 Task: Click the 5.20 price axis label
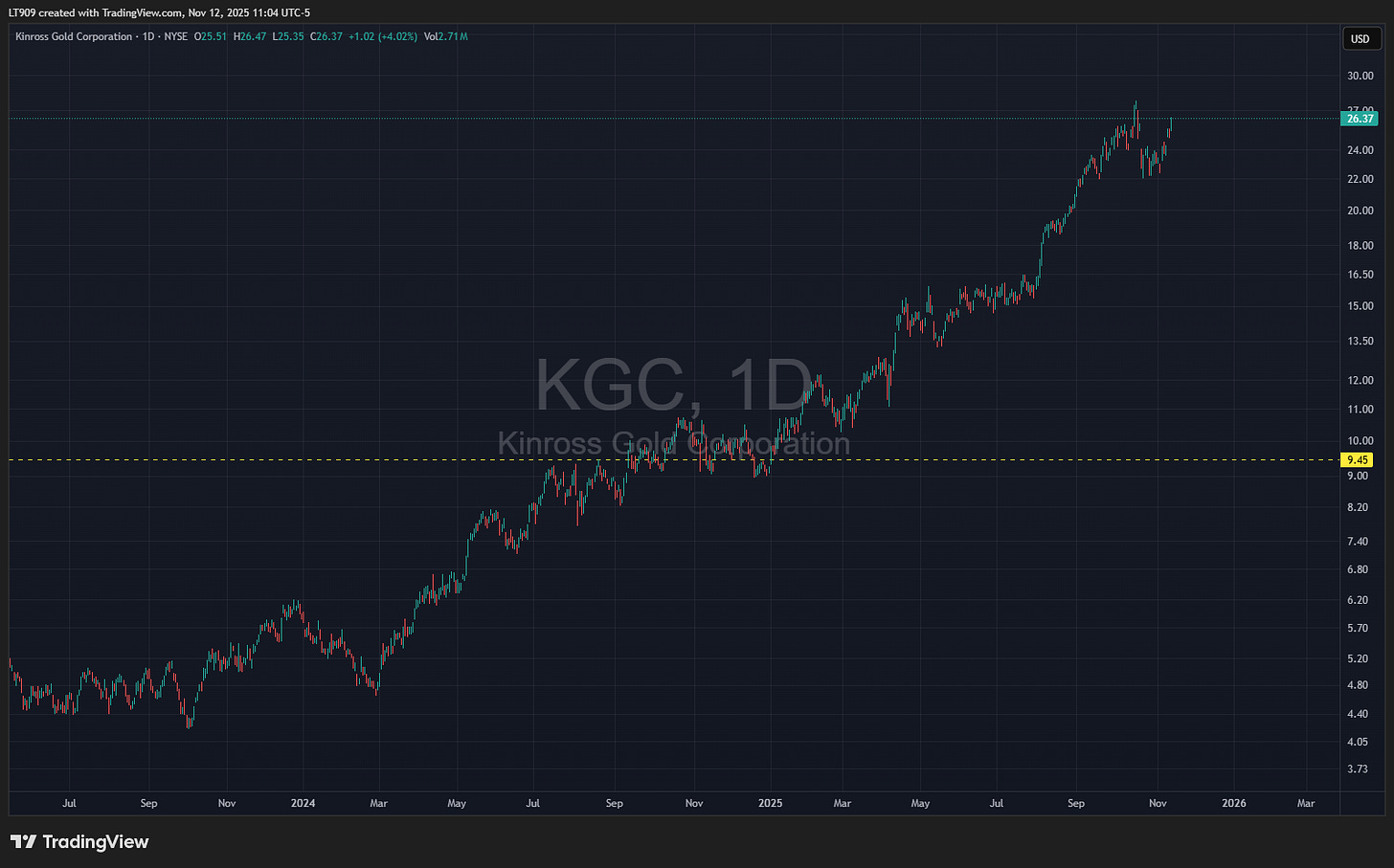pyautogui.click(x=1358, y=658)
